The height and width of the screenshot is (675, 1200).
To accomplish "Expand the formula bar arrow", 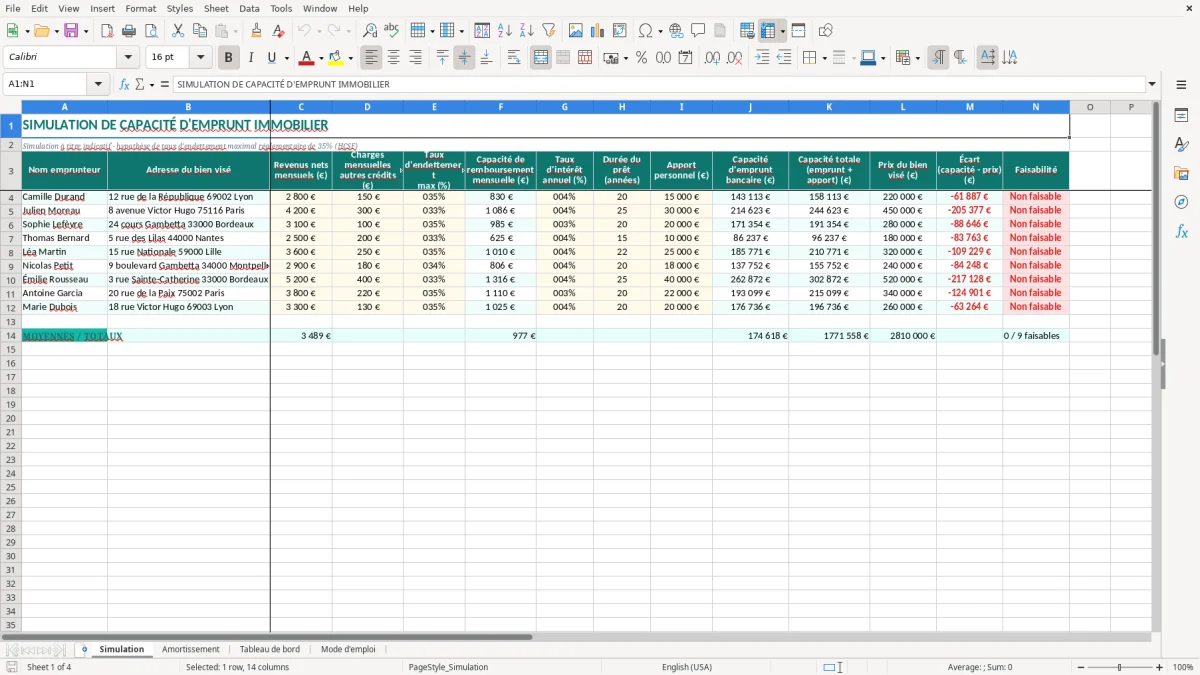I will coord(1152,84).
